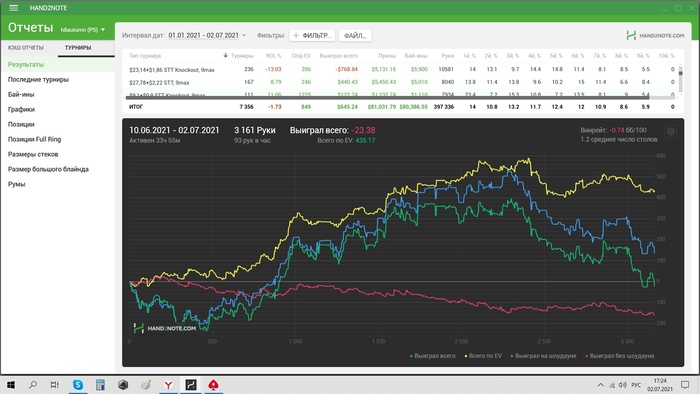
Task: Switch to the КЭШ ОТЧЕТЫ tab
Action: 26,47
